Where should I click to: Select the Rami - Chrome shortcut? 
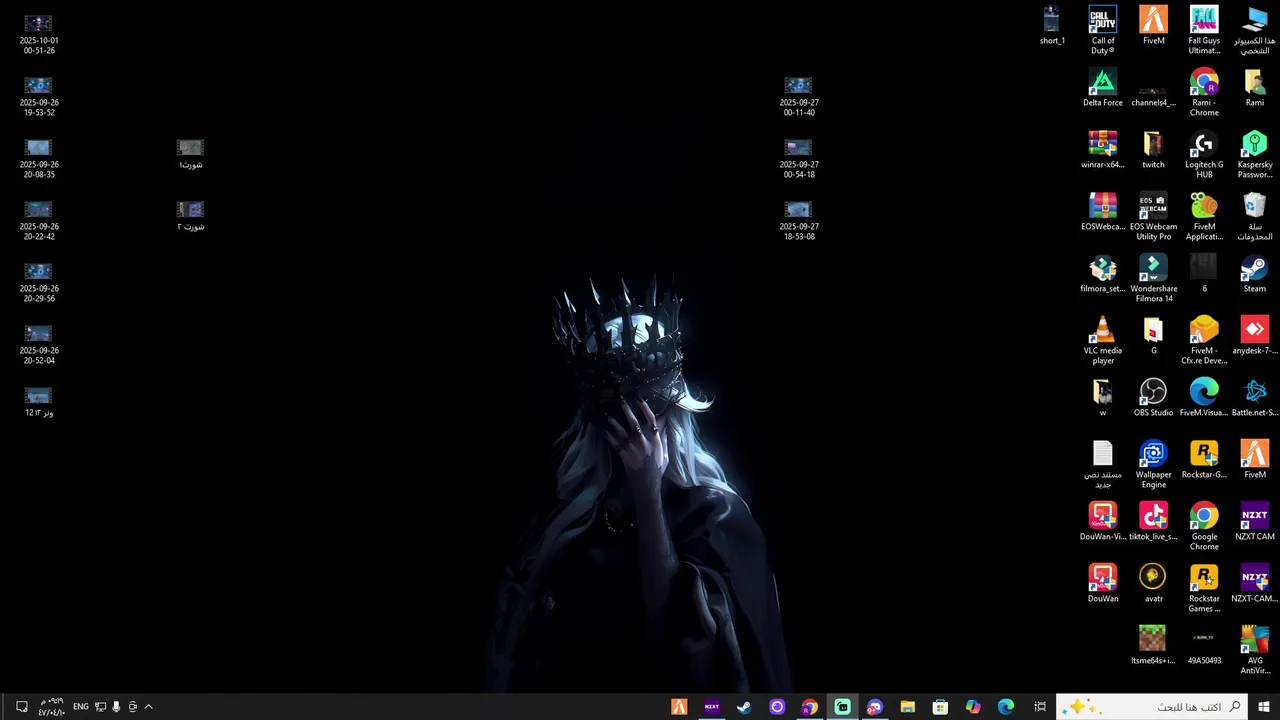1204,92
